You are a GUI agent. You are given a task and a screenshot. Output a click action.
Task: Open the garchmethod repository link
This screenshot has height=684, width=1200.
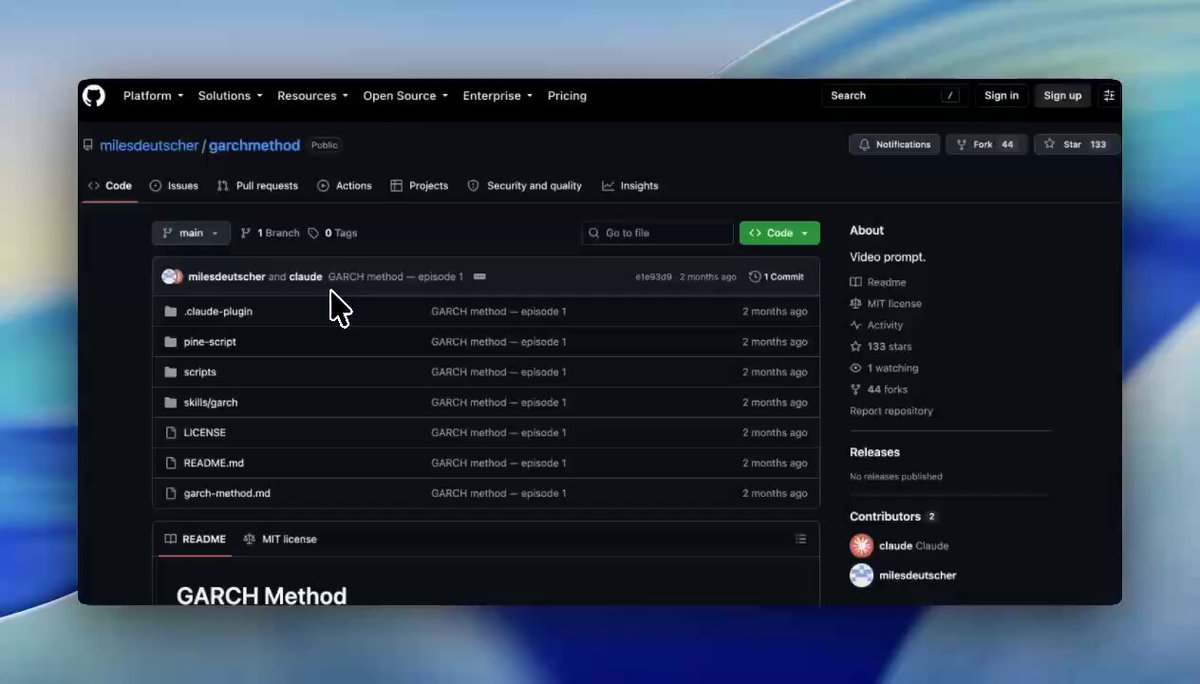254,145
